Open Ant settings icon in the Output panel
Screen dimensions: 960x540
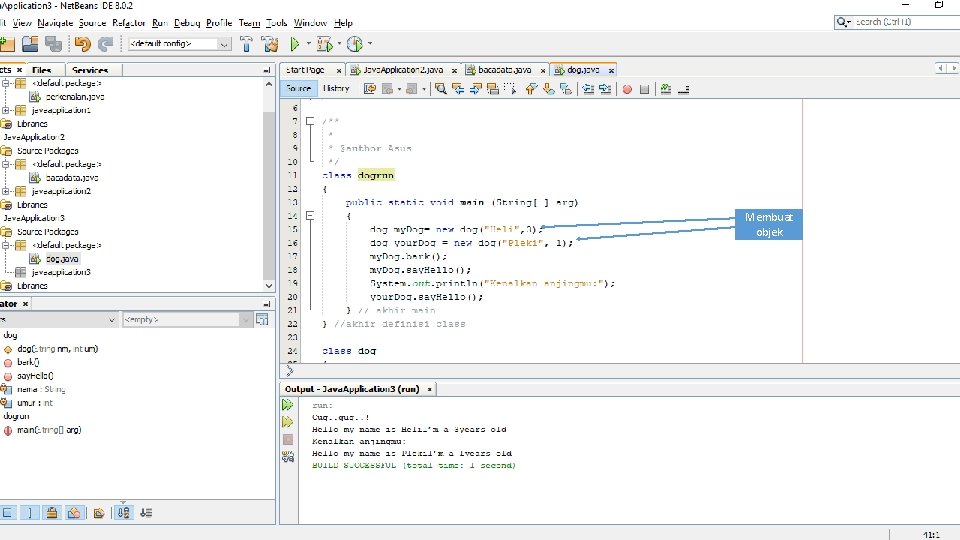click(288, 457)
